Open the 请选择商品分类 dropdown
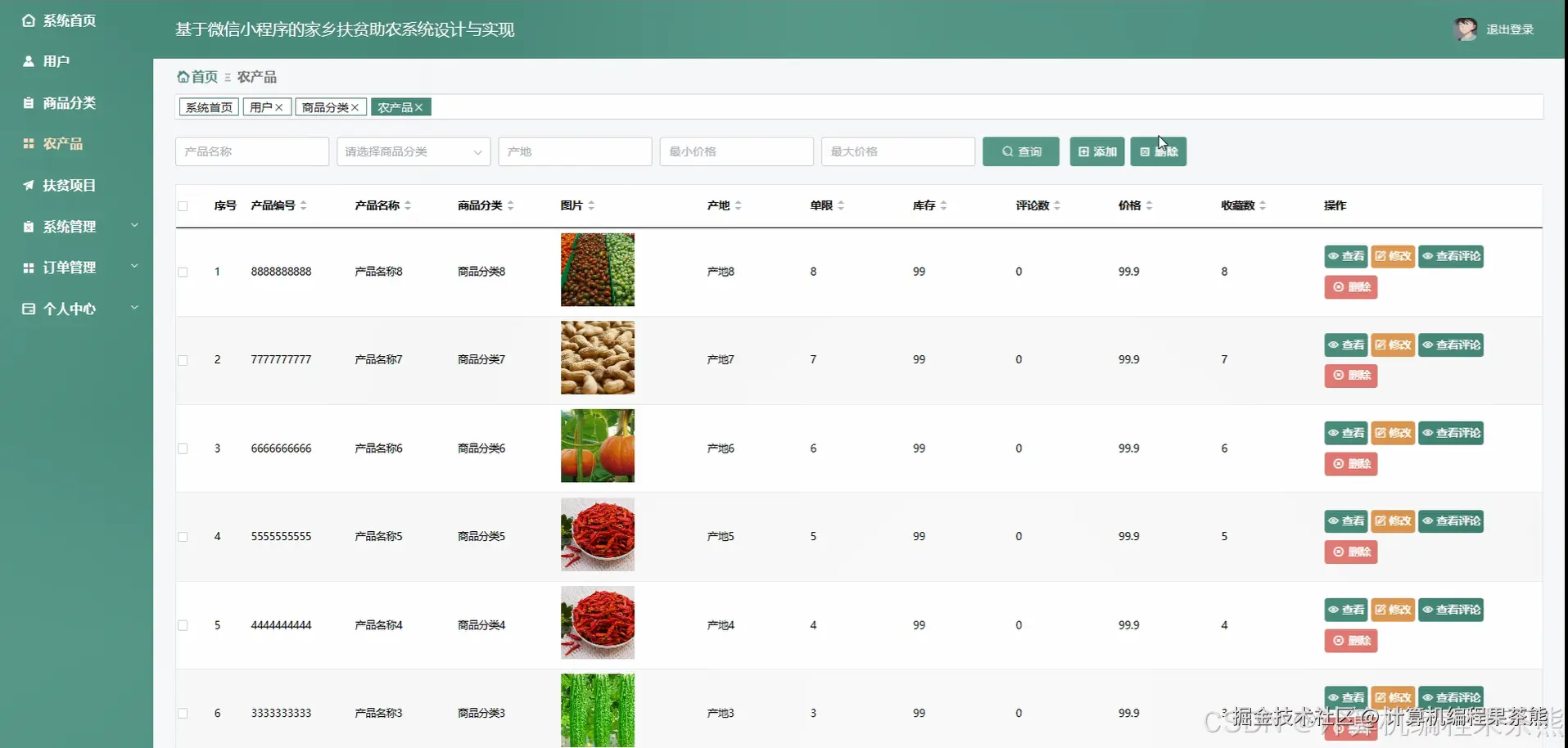The height and width of the screenshot is (748, 1568). [x=413, y=151]
